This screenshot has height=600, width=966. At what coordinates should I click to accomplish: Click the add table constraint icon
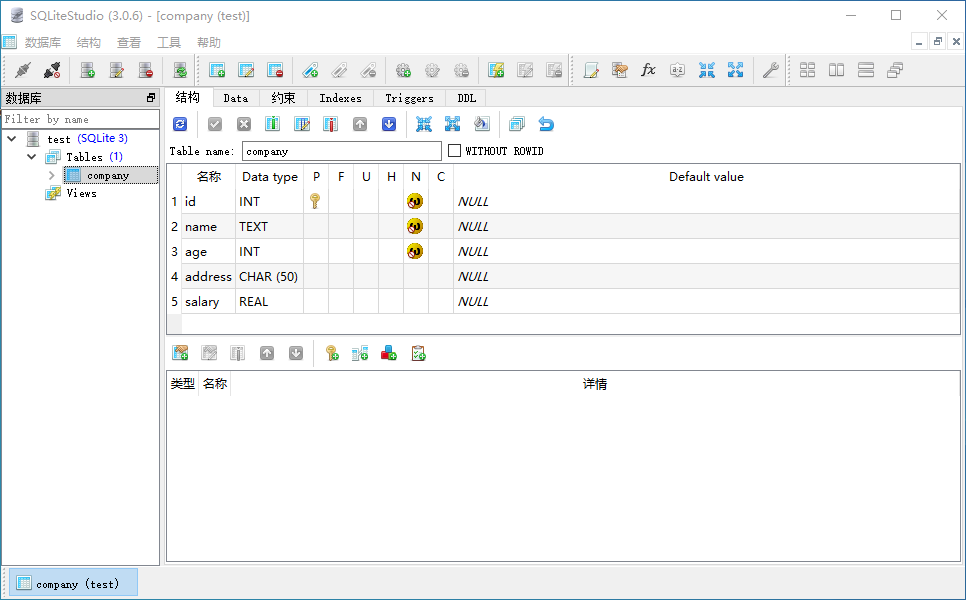180,353
